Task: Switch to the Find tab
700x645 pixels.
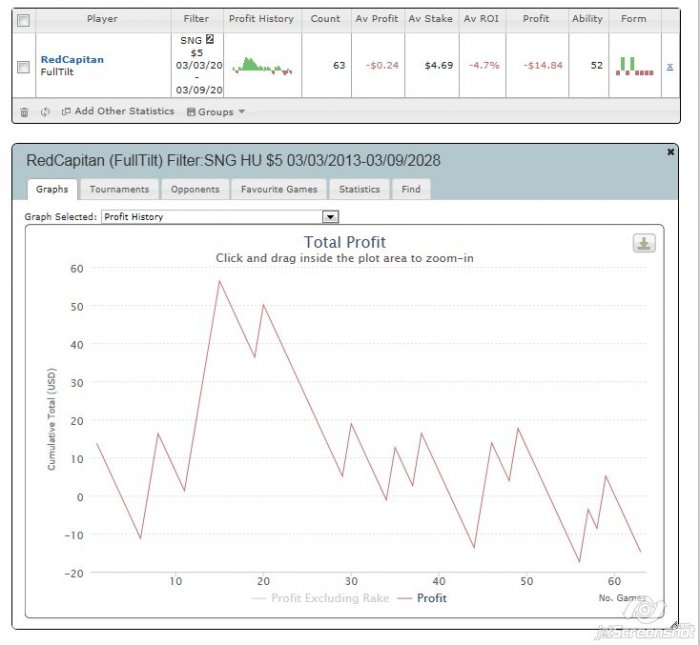Action: (x=411, y=189)
